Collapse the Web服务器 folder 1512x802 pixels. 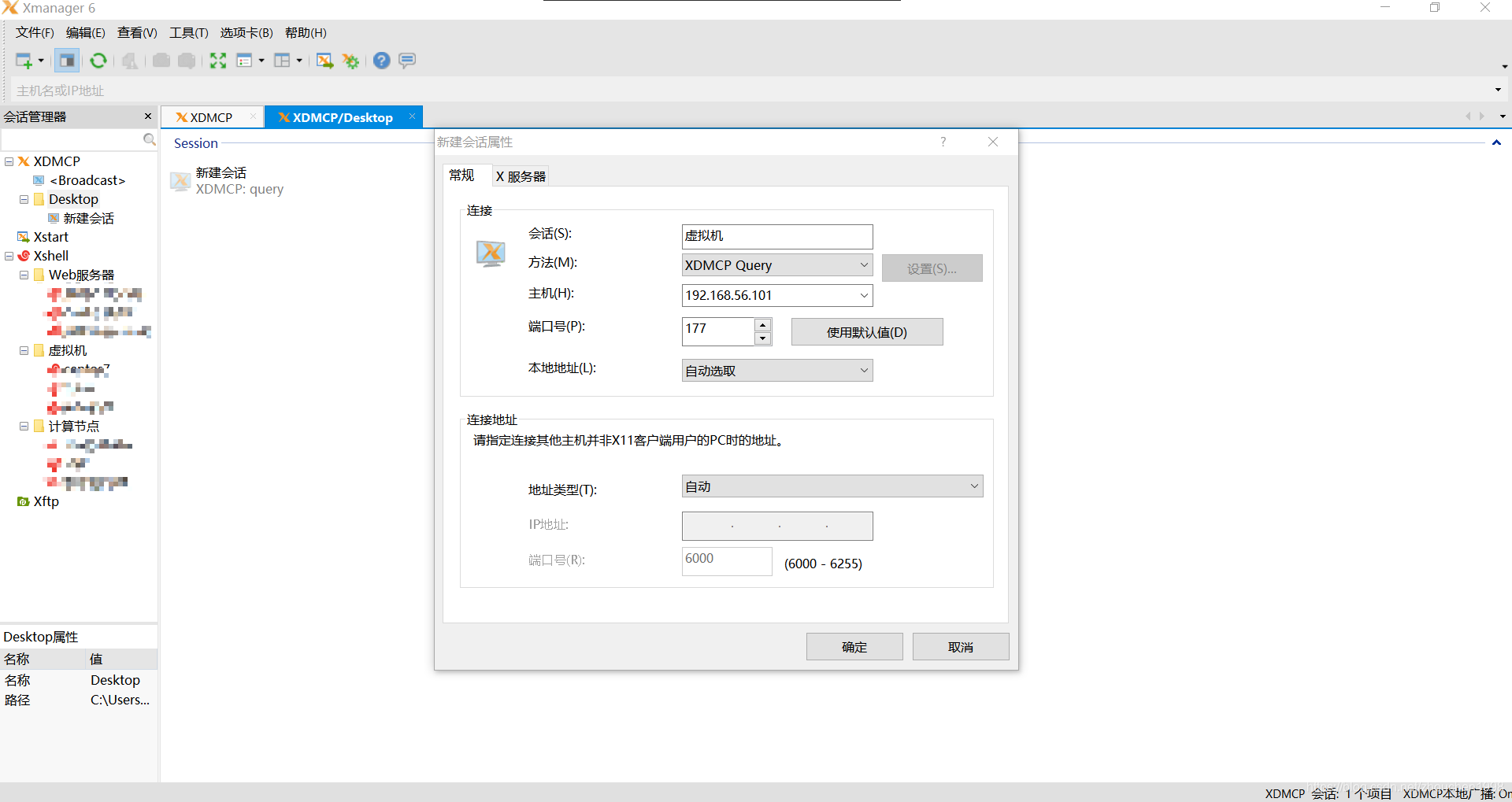click(x=24, y=275)
